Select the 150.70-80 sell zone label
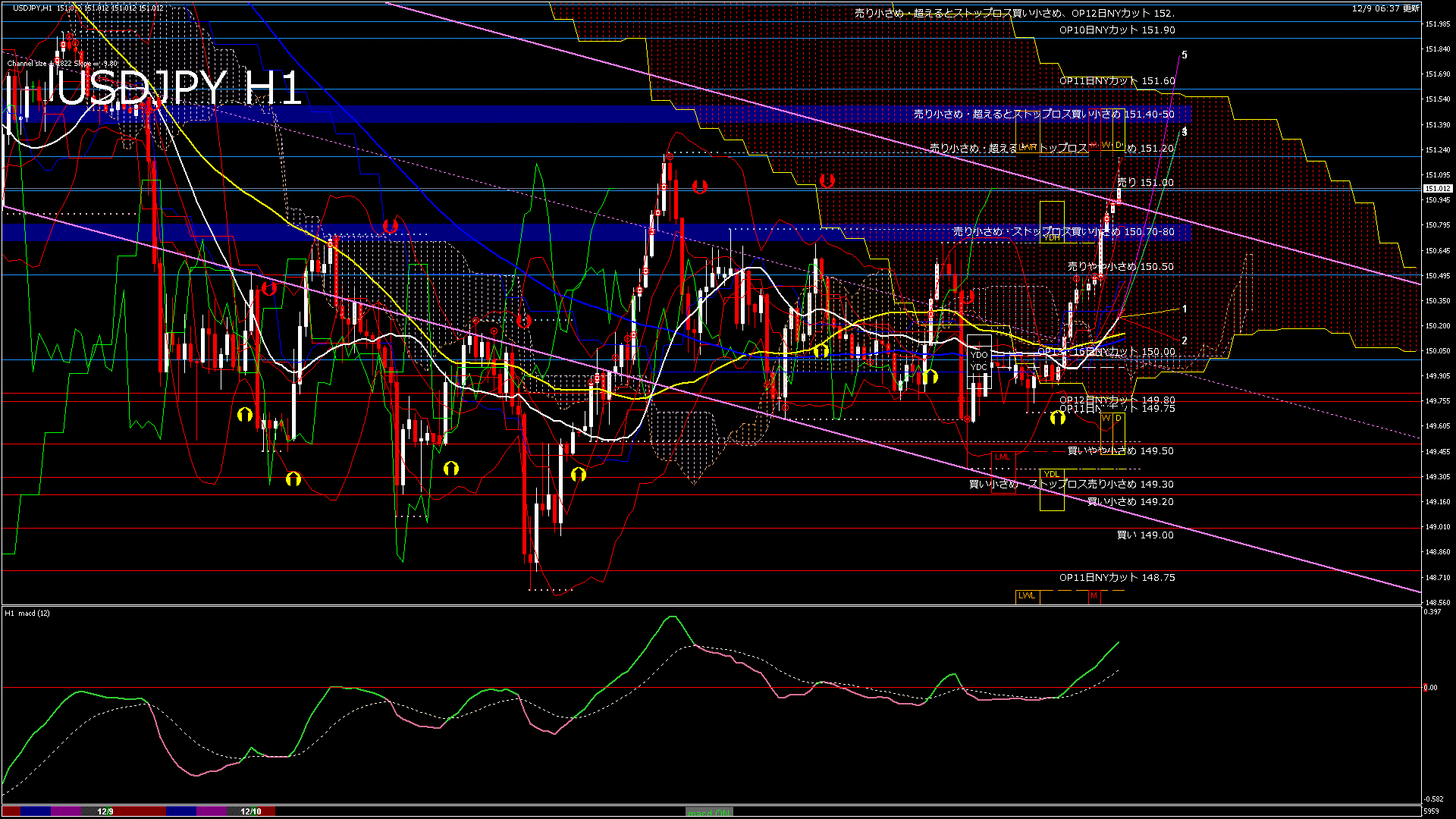The image size is (1456, 819). 1063,232
